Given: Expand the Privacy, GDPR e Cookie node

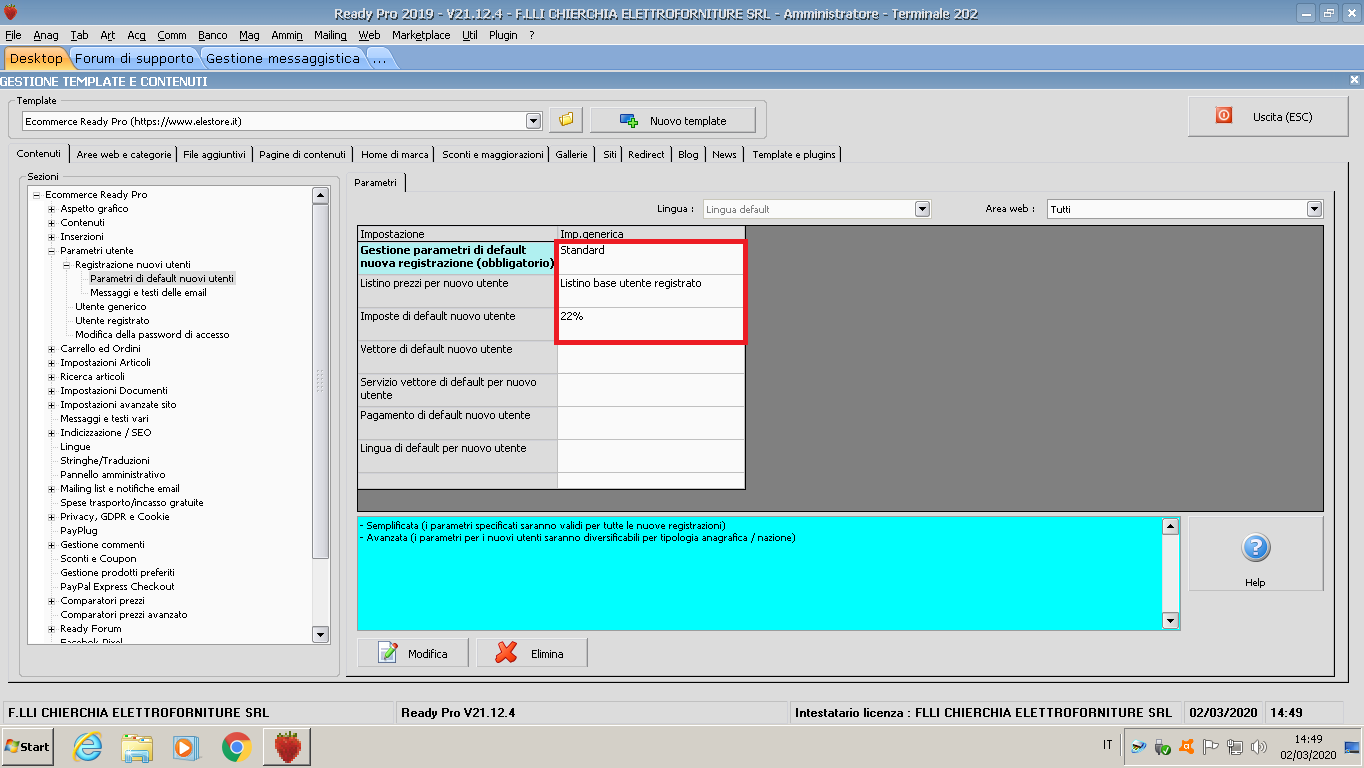Looking at the screenshot, I should (x=51, y=517).
